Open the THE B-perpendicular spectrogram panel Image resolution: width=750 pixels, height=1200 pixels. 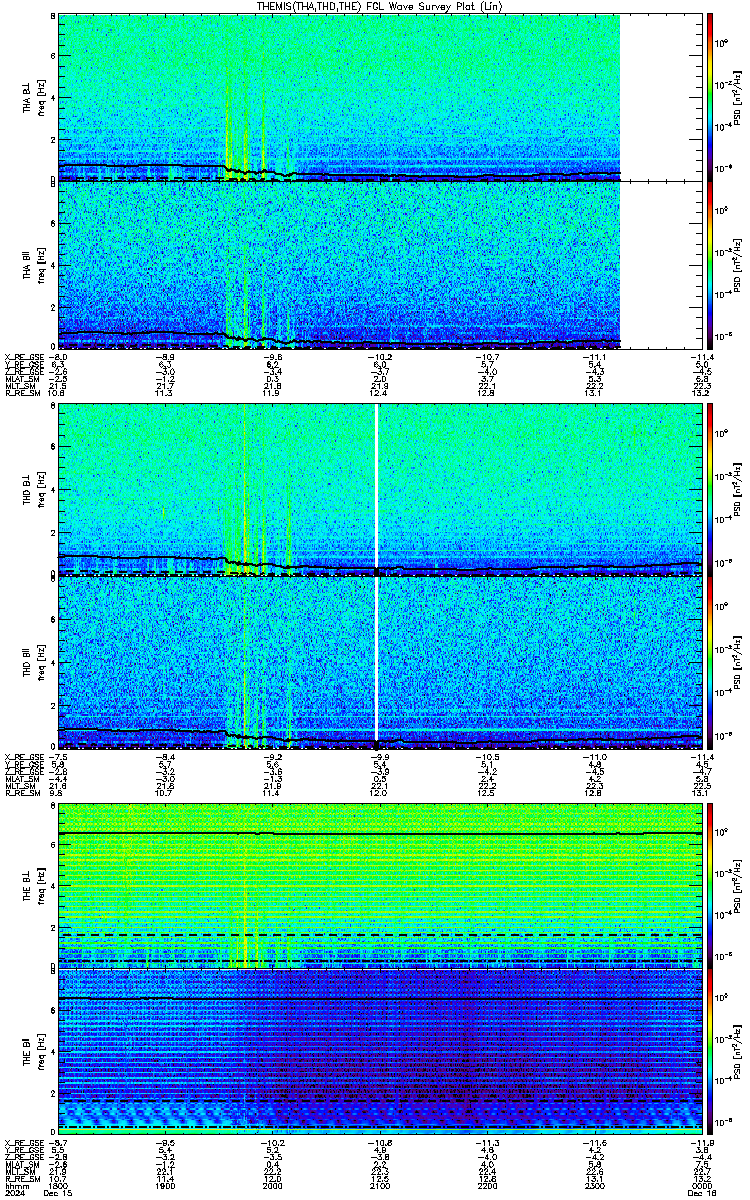[379, 884]
